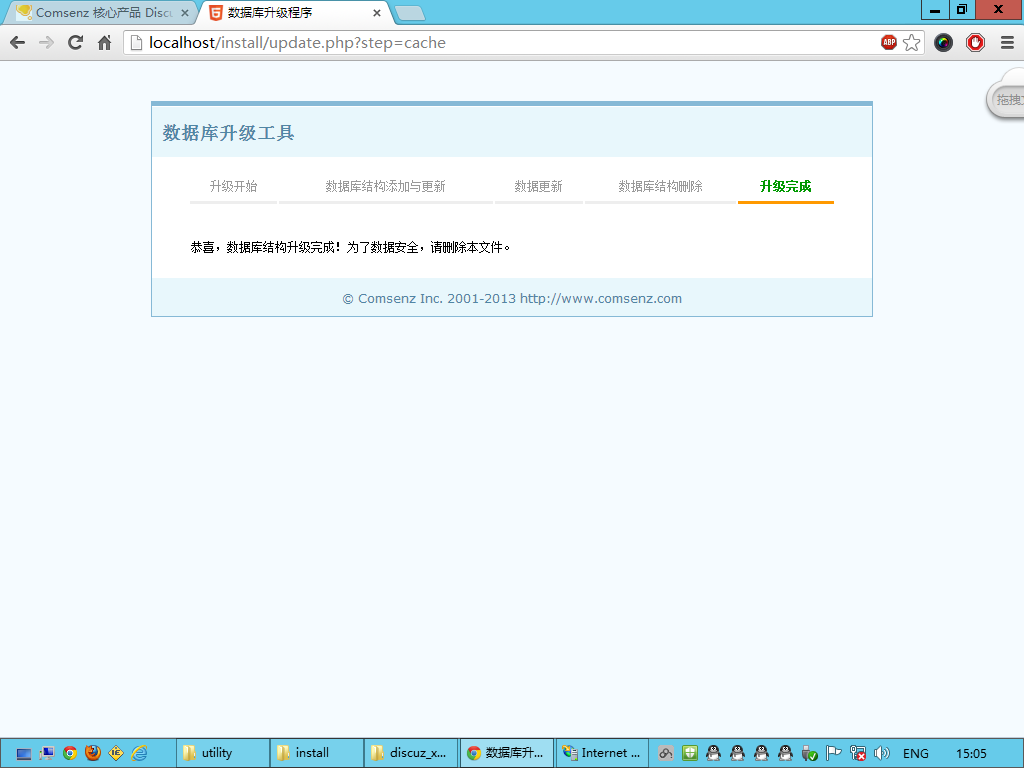The height and width of the screenshot is (768, 1024).
Task: Click the browser forward arrow
Action: pos(46,43)
